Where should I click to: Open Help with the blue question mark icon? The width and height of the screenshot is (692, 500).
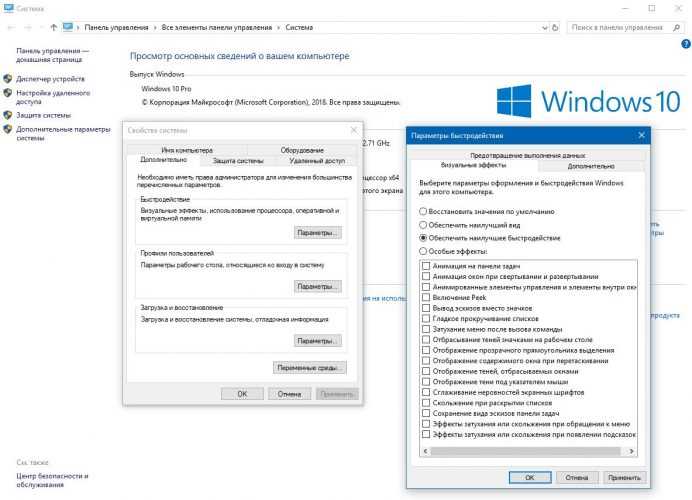click(x=686, y=44)
